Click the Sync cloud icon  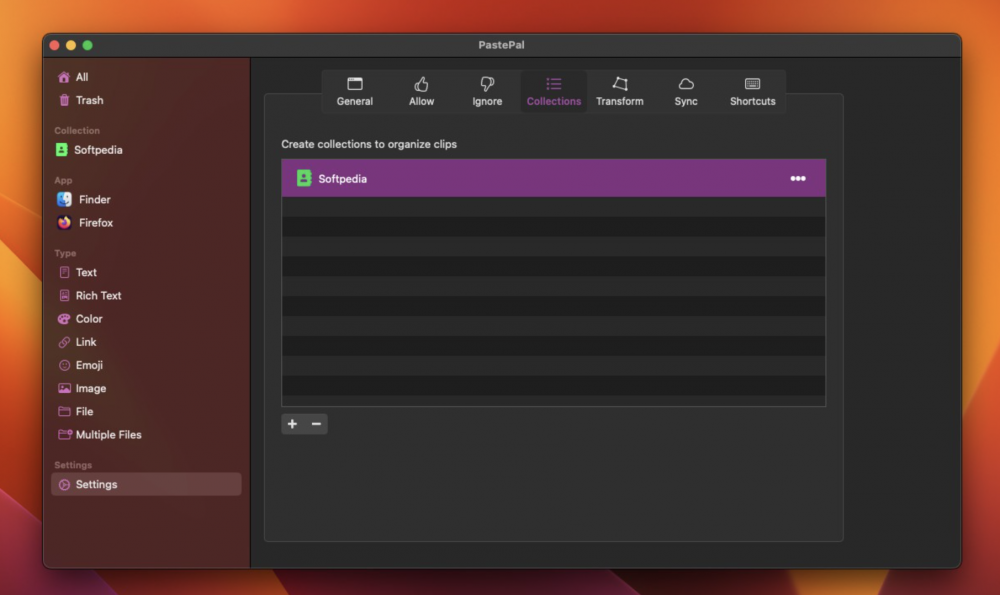686,84
